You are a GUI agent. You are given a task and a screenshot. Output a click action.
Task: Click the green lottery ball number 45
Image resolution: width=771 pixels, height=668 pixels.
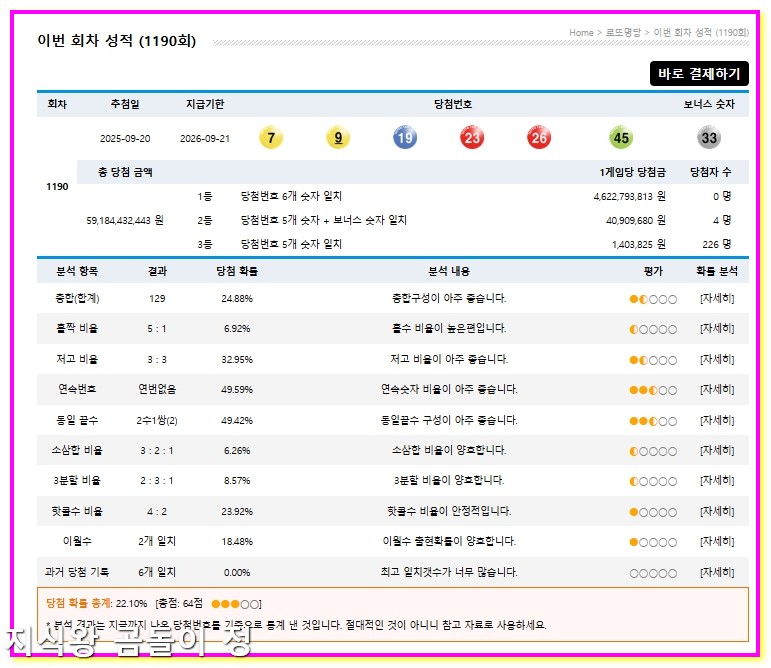621,138
